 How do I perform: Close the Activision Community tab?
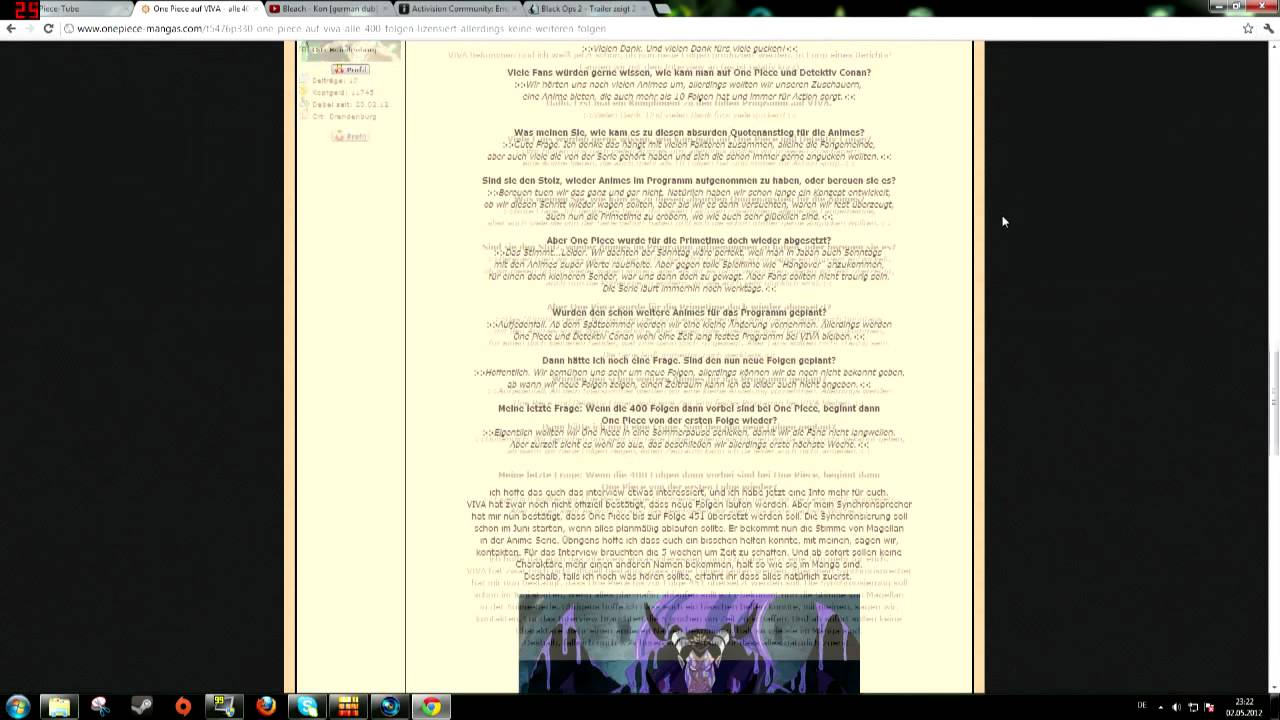(x=514, y=9)
